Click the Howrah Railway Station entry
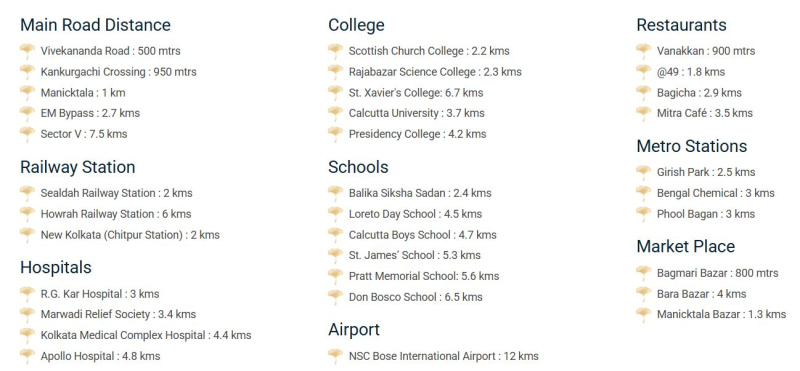The image size is (800, 371). pos(116,214)
